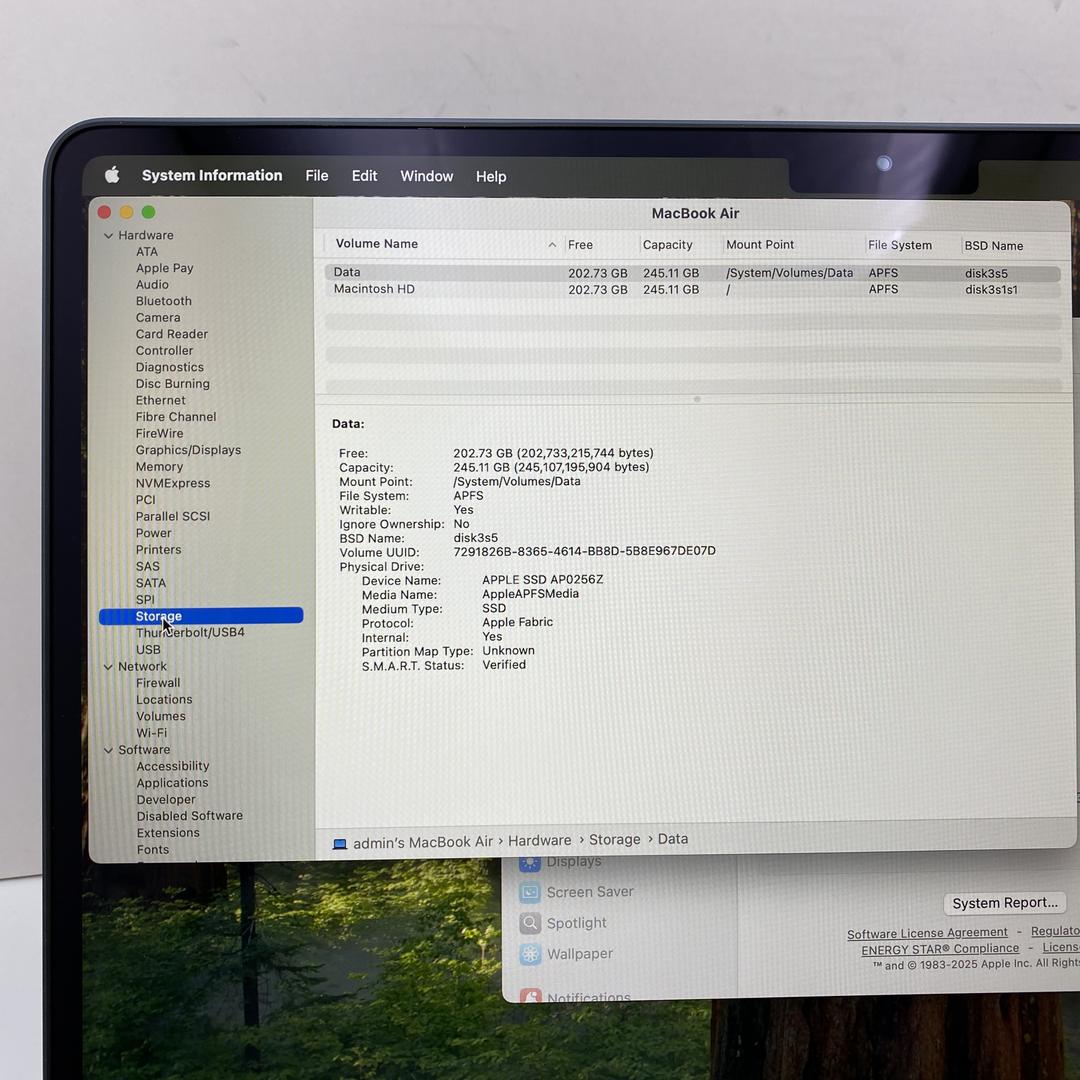The image size is (1080, 1080).
Task: Open the System Information menu
Action: click(x=212, y=176)
